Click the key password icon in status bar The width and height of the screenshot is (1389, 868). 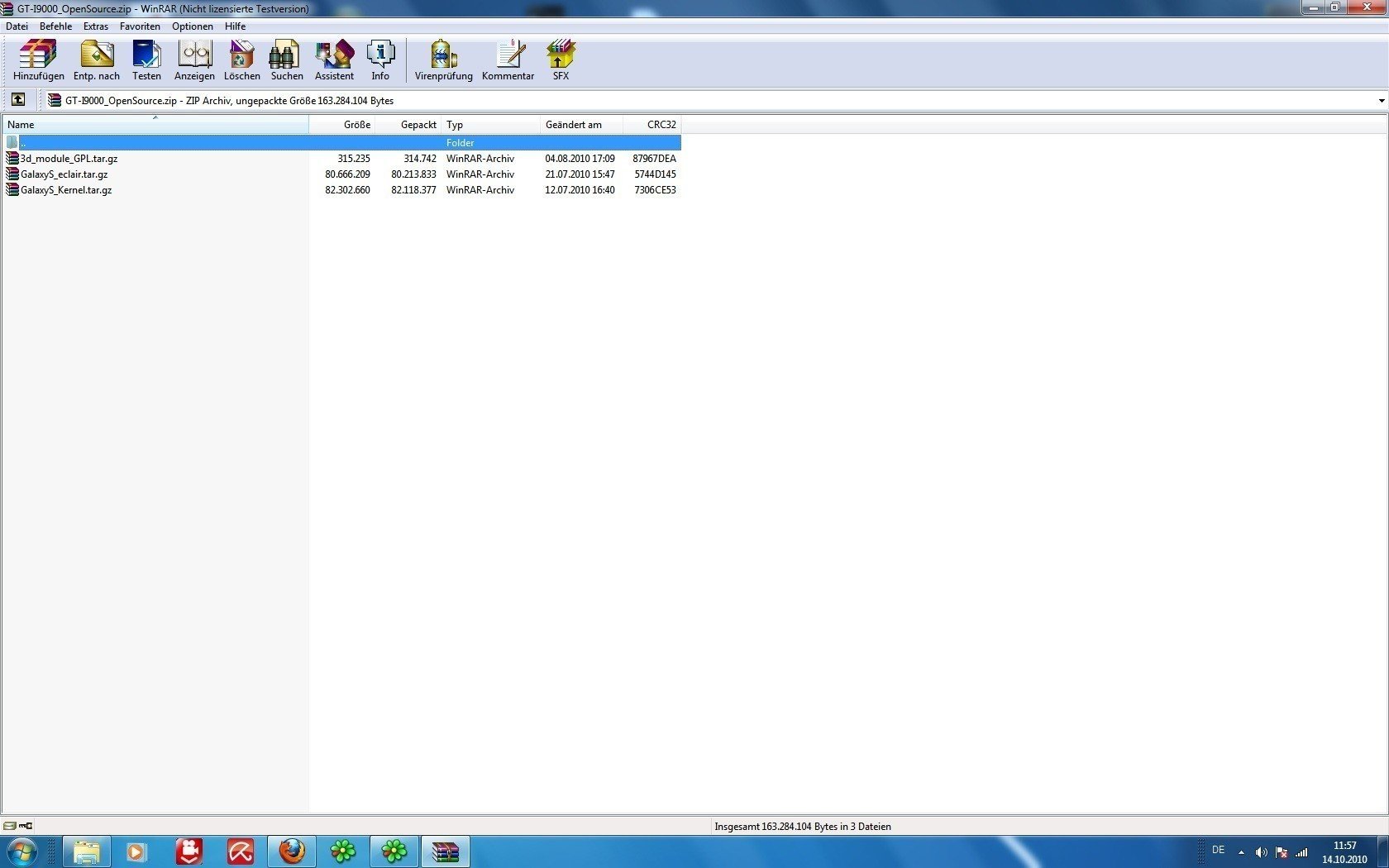coord(26,826)
